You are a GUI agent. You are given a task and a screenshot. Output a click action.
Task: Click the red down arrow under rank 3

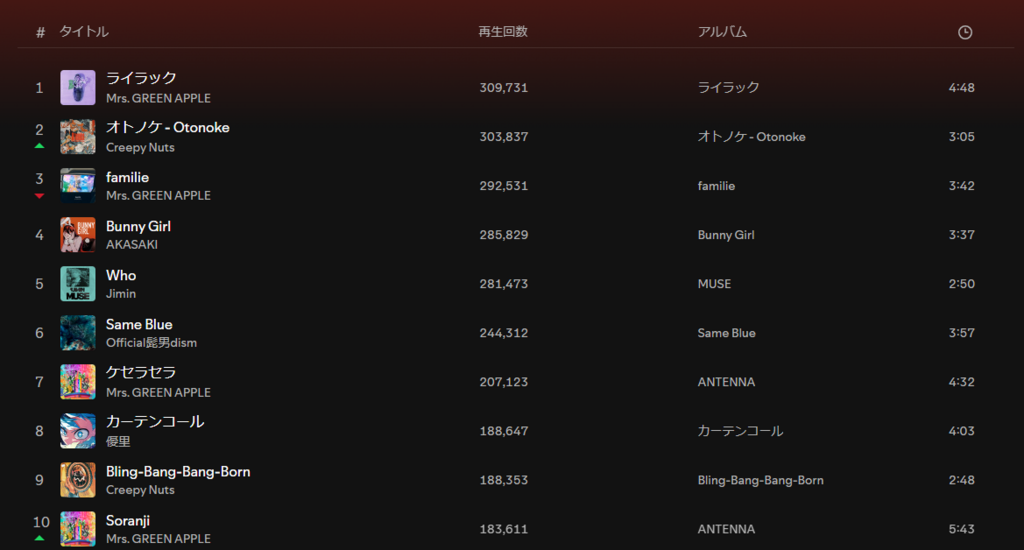(39, 195)
